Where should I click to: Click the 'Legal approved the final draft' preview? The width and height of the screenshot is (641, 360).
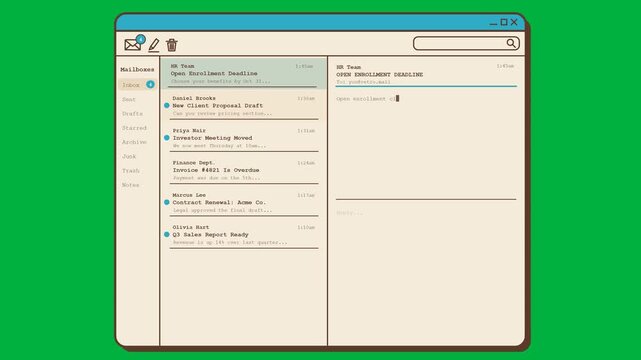pos(222,210)
